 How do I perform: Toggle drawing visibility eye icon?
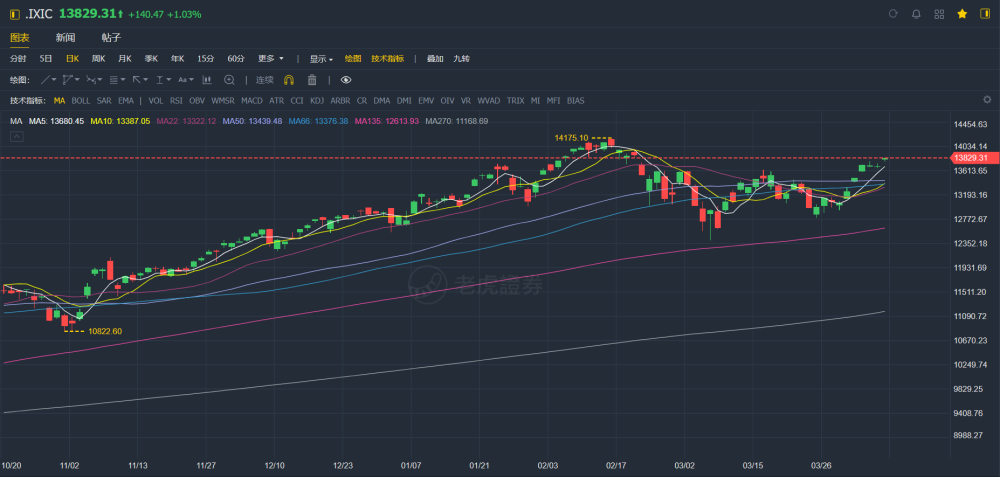click(346, 79)
